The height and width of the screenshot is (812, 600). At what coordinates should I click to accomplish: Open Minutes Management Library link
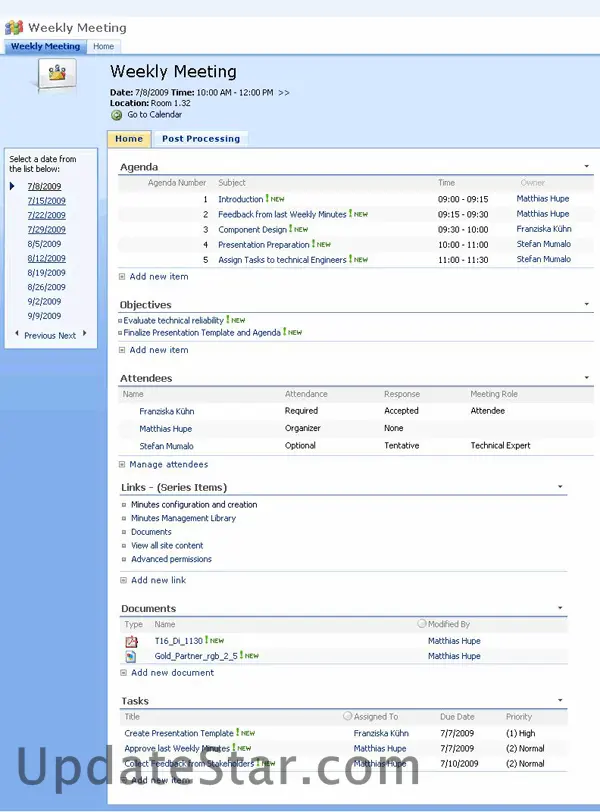pos(183,518)
